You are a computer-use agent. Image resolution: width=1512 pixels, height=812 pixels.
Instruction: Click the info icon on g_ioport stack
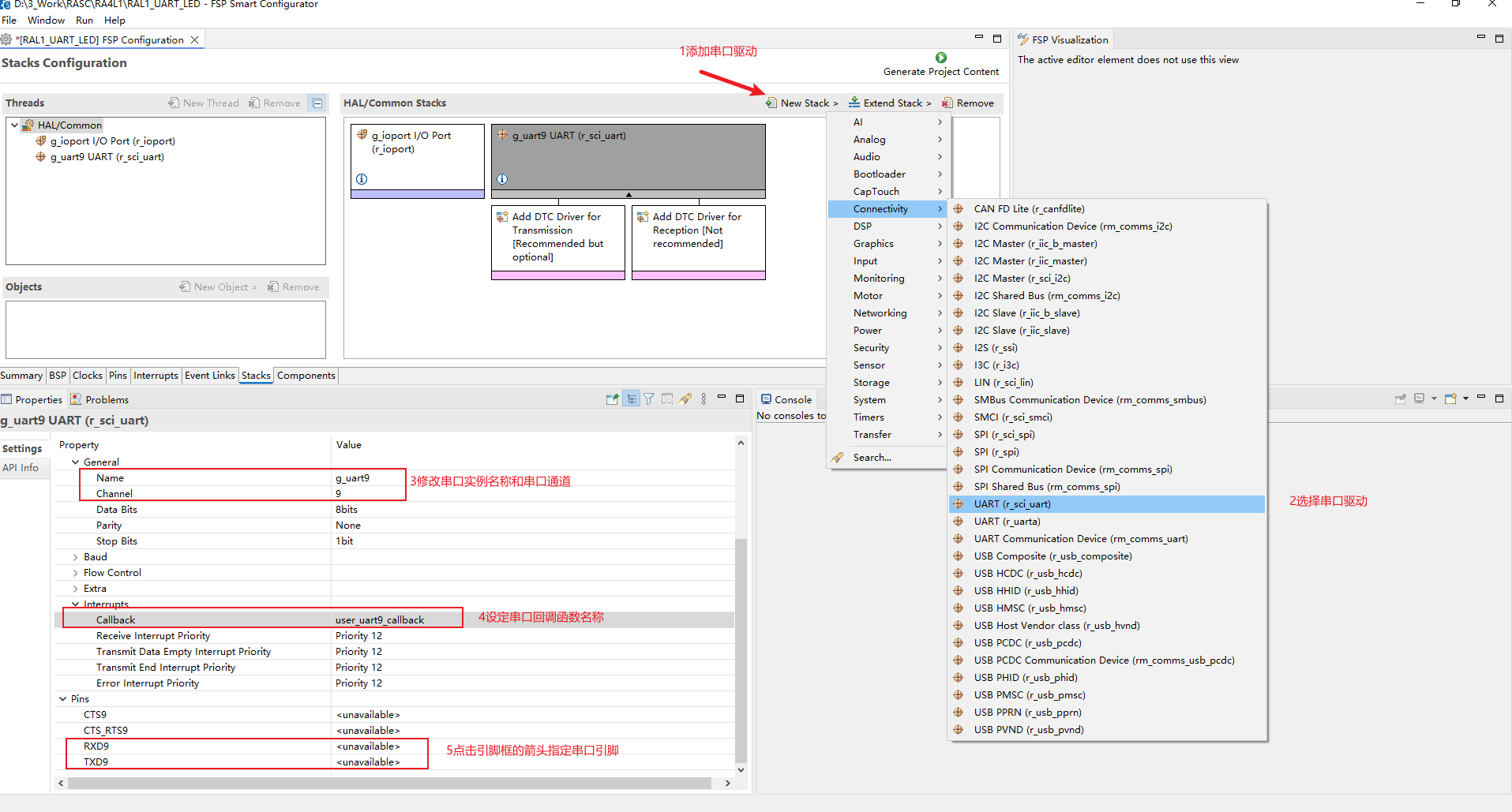tap(362, 179)
